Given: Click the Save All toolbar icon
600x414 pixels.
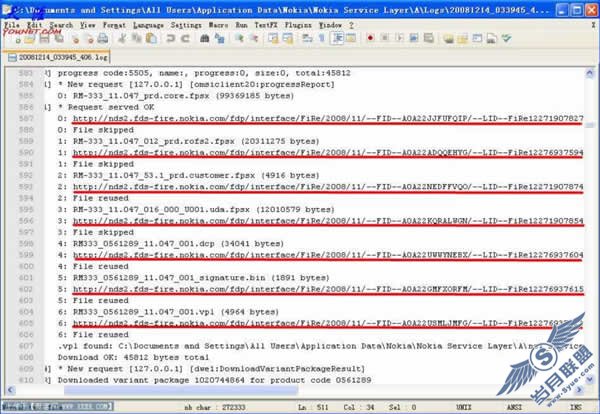Looking at the screenshot, I should [59, 39].
